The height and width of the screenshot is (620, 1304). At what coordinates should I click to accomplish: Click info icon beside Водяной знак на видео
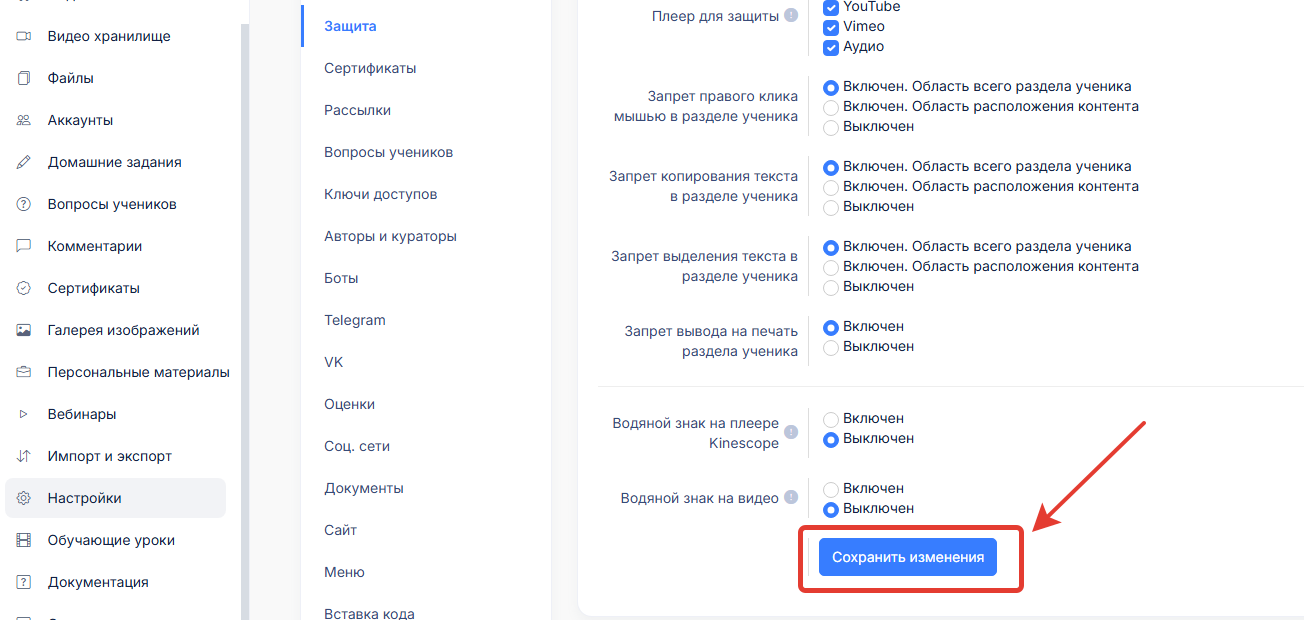pyautogui.click(x=791, y=498)
